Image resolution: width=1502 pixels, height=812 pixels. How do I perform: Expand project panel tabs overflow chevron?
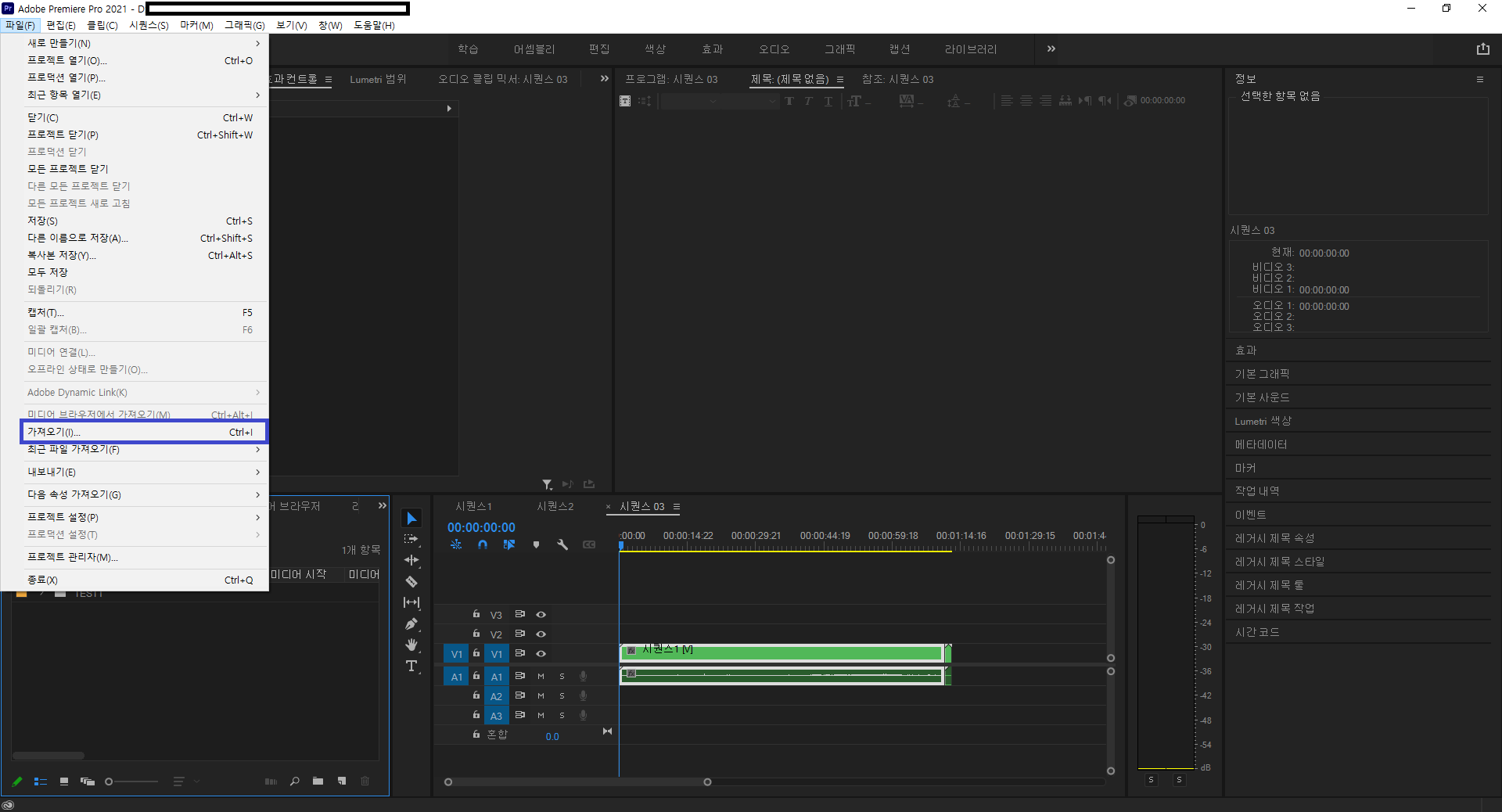[x=383, y=505]
